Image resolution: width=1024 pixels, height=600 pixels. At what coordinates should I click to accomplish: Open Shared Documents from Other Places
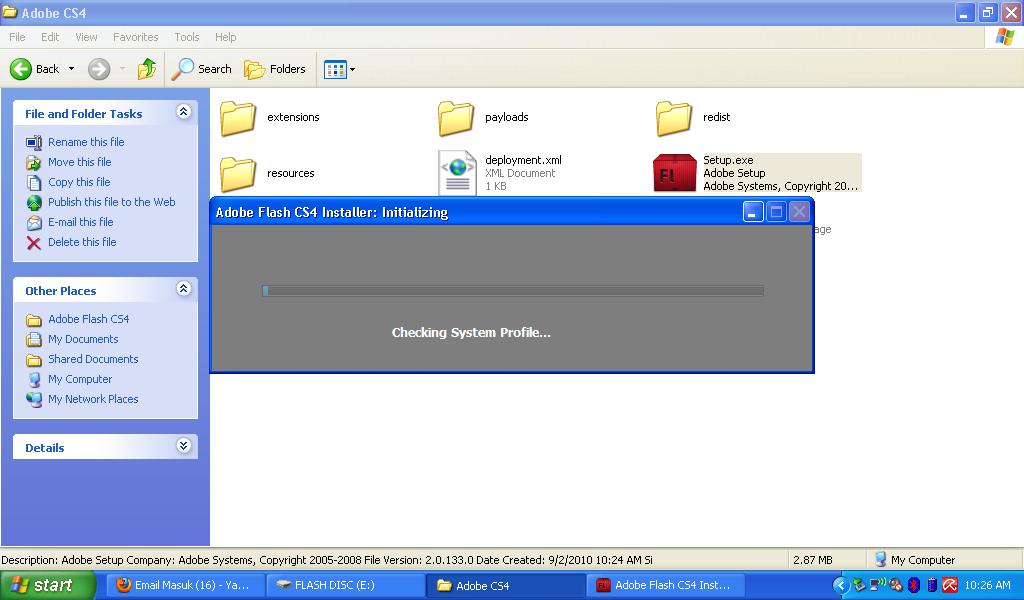(93, 359)
